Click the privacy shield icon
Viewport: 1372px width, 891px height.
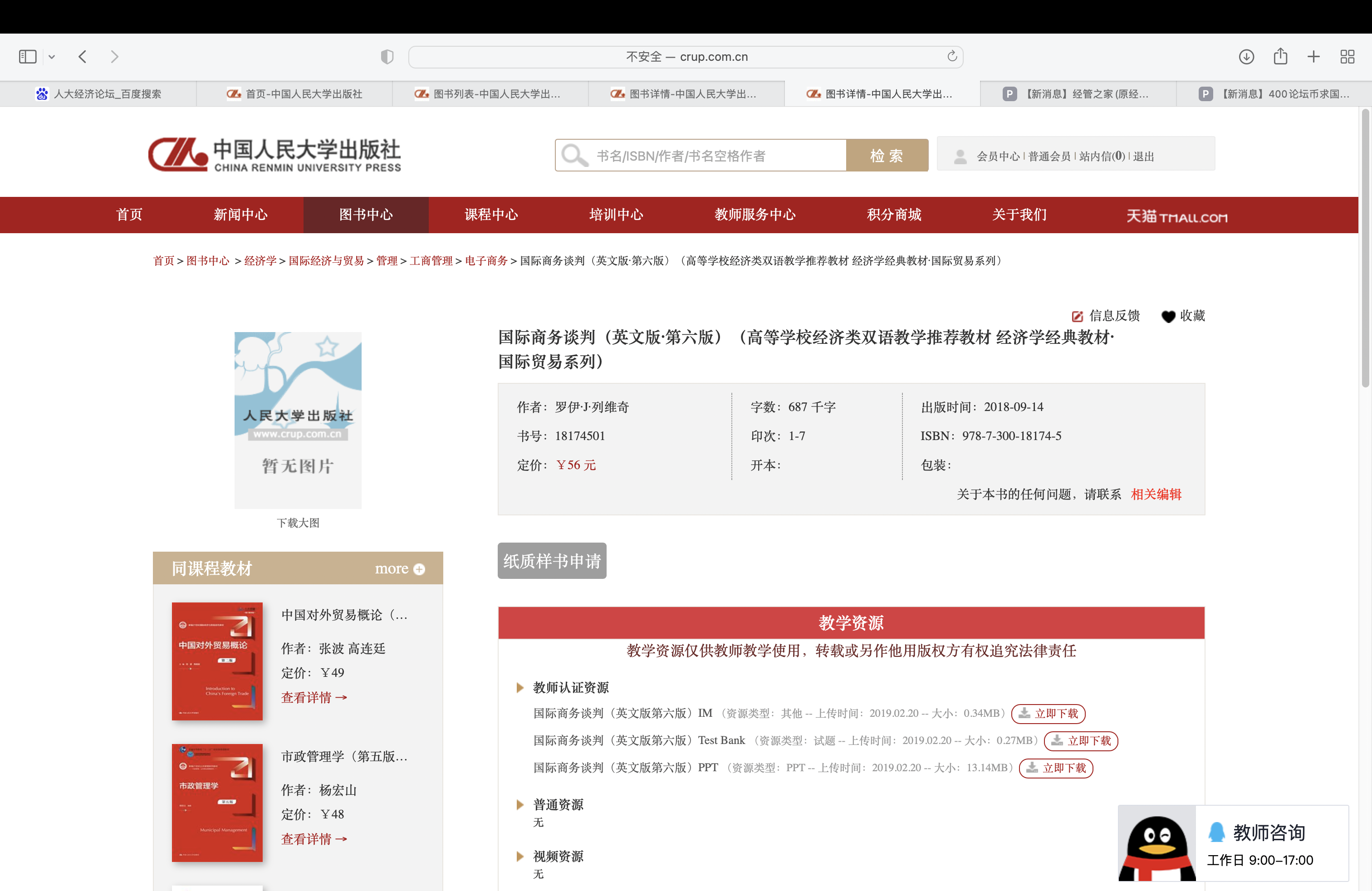[387, 56]
